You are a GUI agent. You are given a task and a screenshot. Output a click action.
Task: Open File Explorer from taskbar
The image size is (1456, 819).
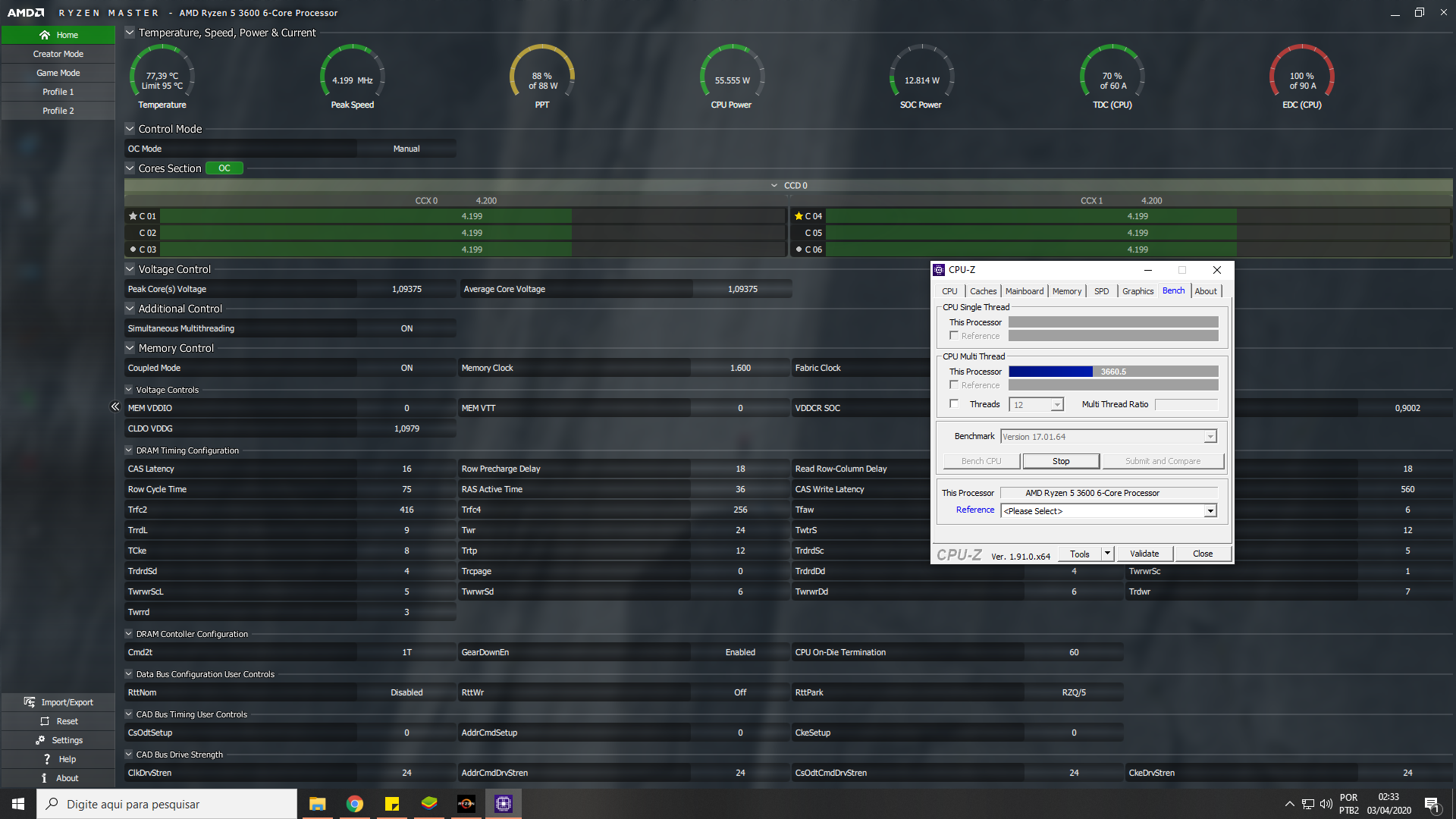317,804
